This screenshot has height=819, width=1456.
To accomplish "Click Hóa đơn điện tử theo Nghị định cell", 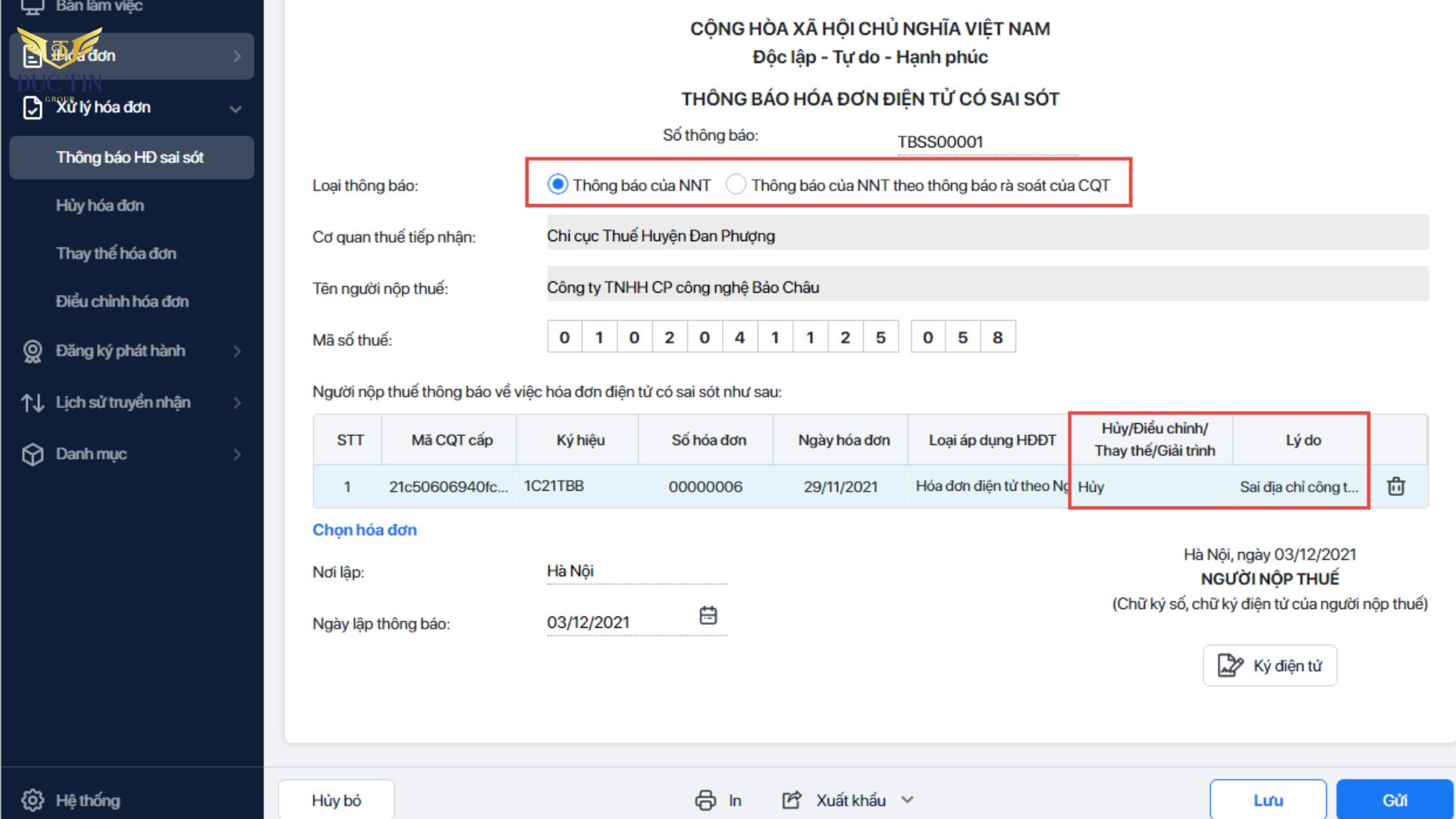I will [x=988, y=486].
